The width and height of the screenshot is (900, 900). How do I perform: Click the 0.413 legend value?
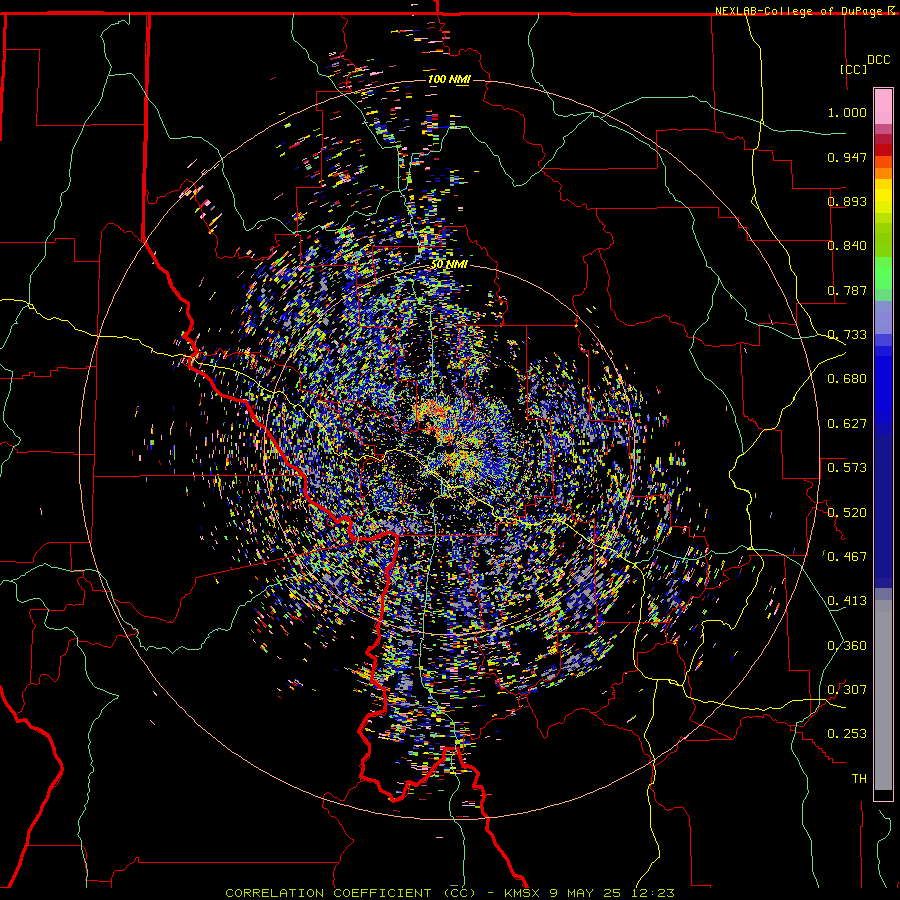point(847,601)
